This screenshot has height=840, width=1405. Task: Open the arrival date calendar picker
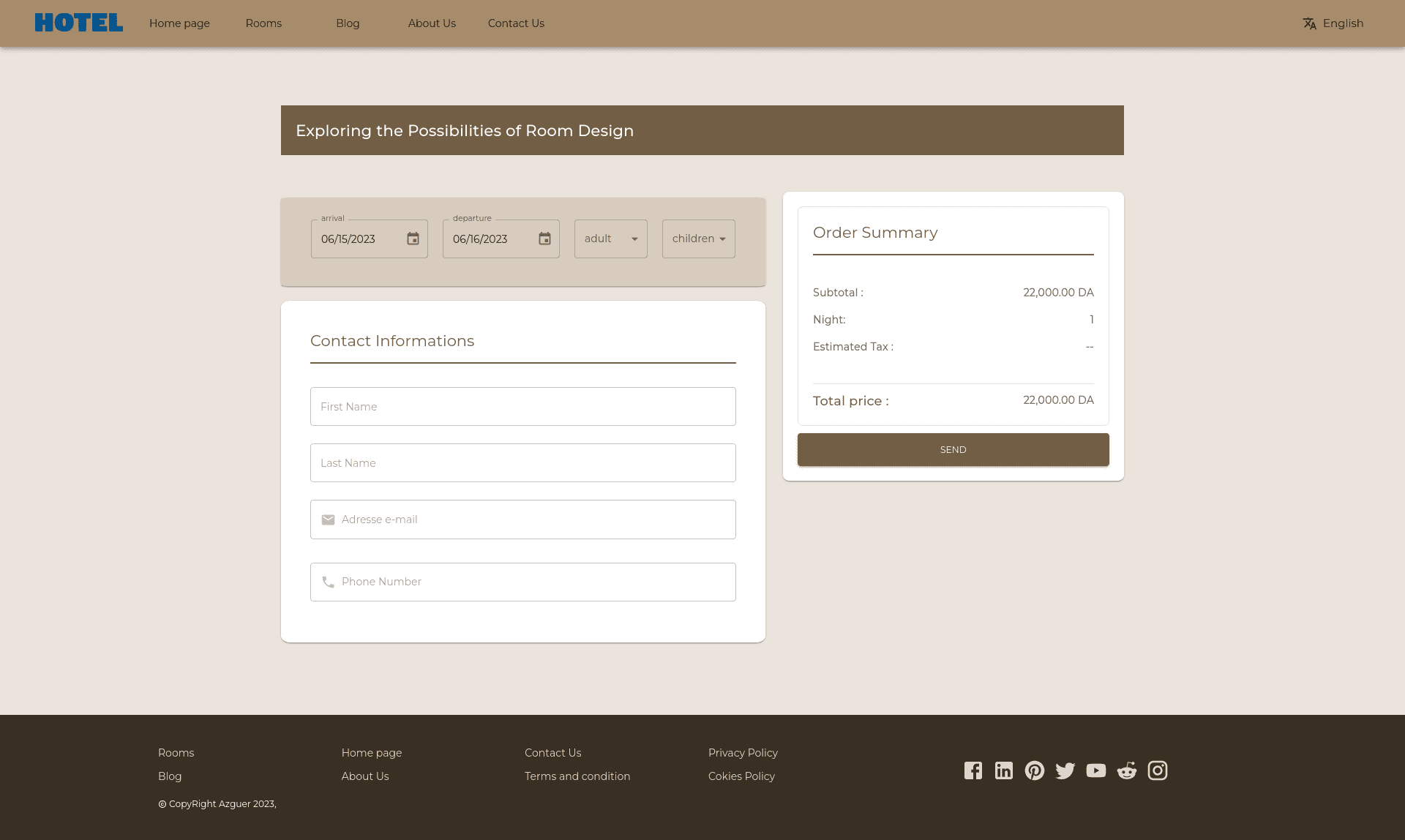413,239
